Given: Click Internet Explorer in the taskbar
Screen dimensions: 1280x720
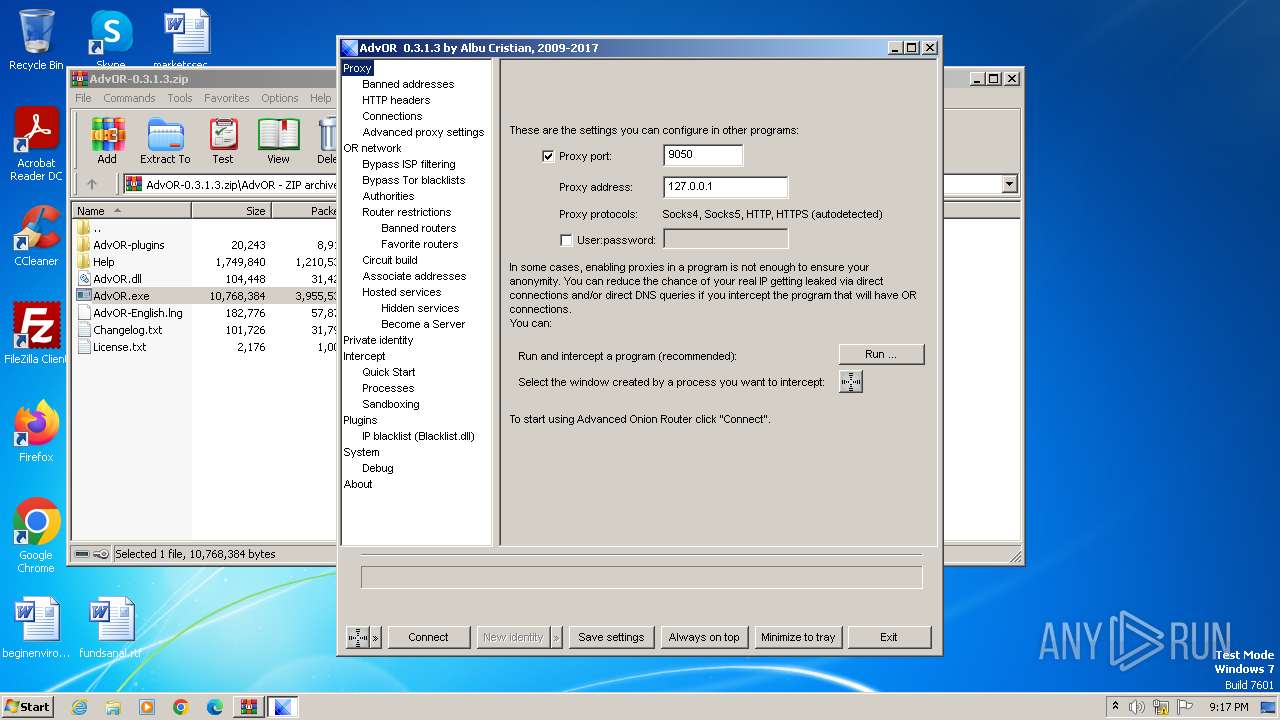Looking at the screenshot, I should pos(79,707).
